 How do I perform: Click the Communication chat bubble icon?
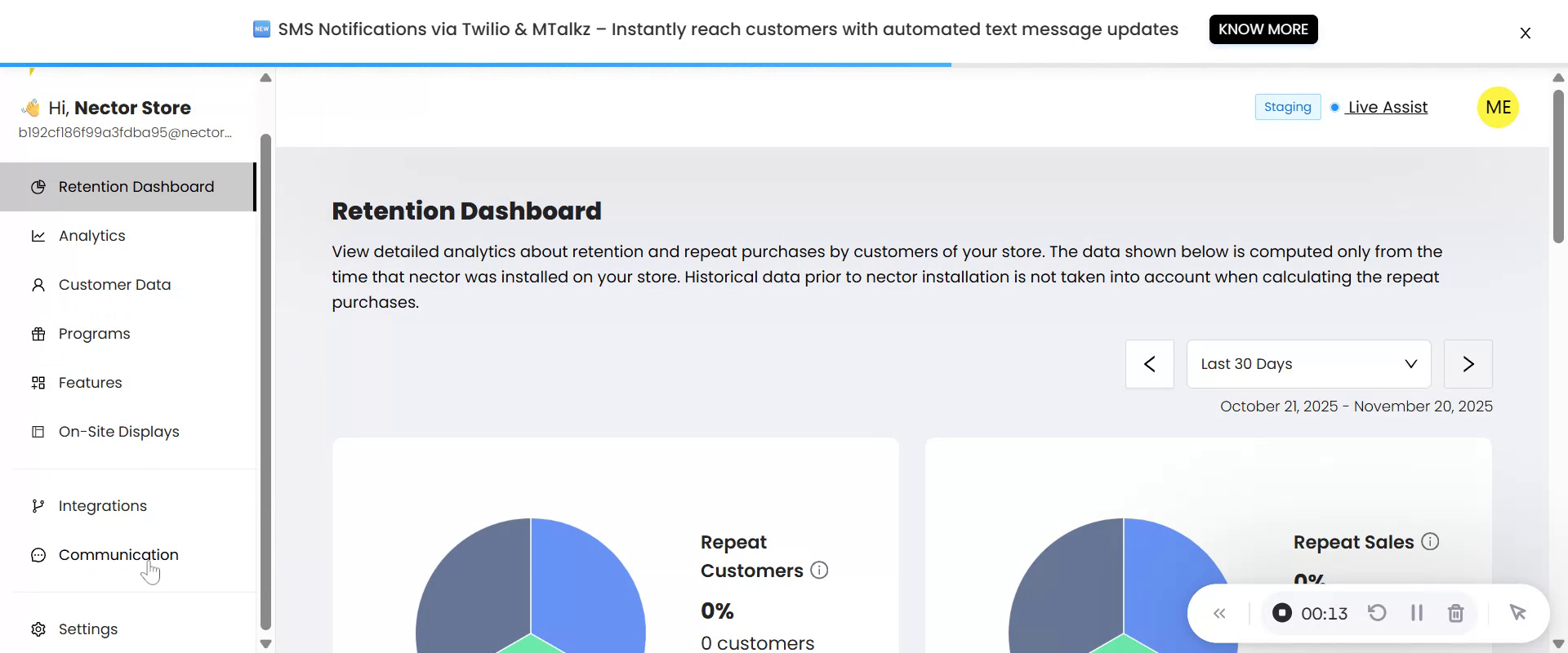(38, 555)
